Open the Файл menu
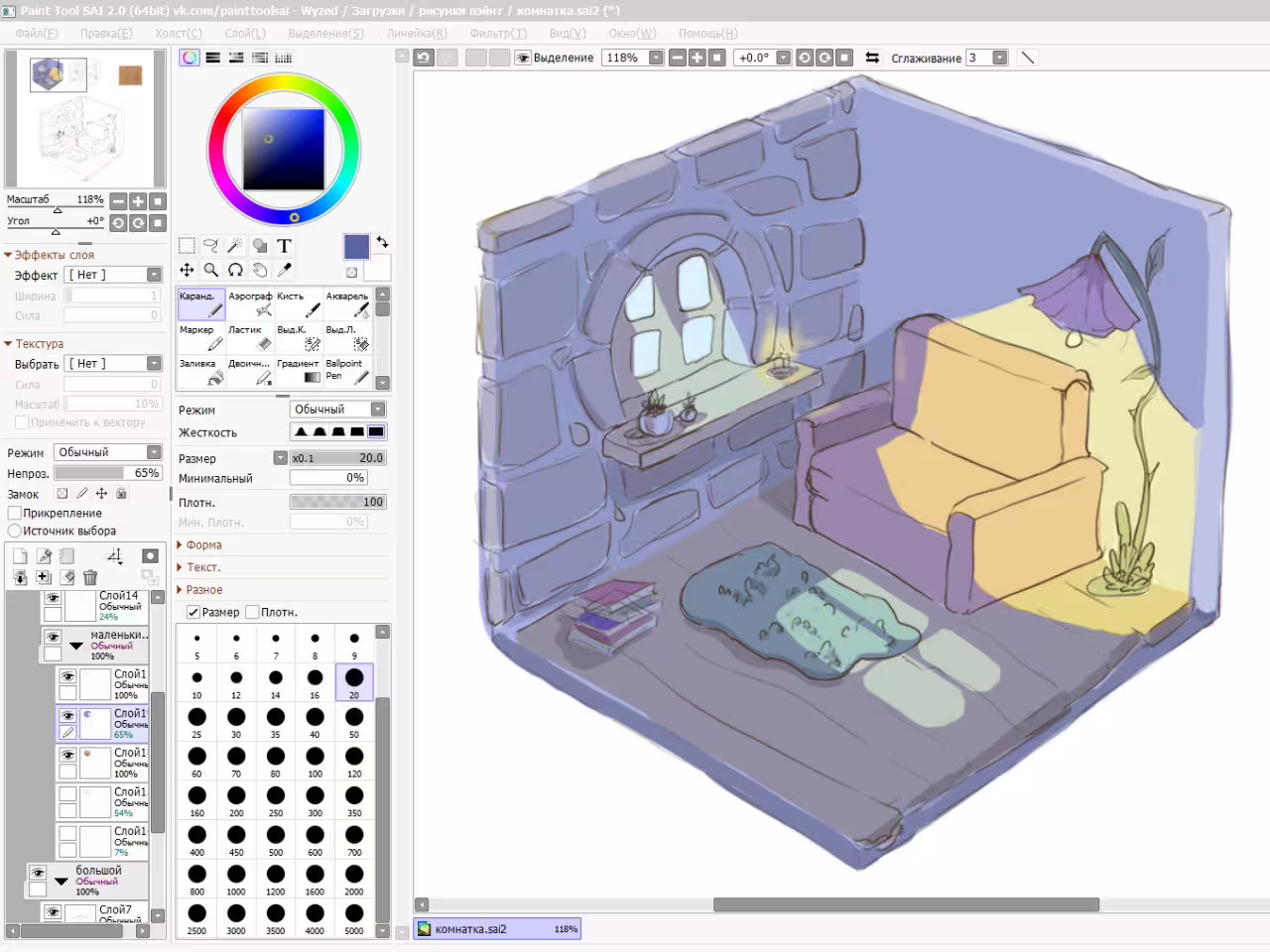 (x=37, y=33)
